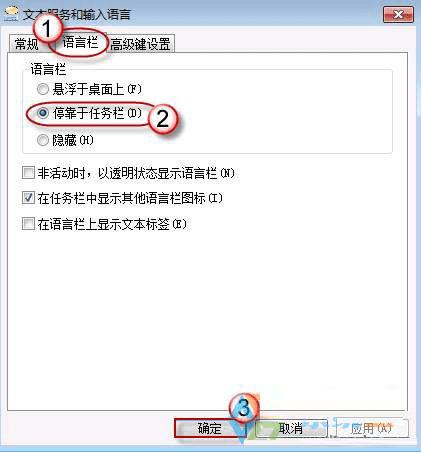421x452 pixels.
Task: Click the 应用 button
Action: point(371,428)
